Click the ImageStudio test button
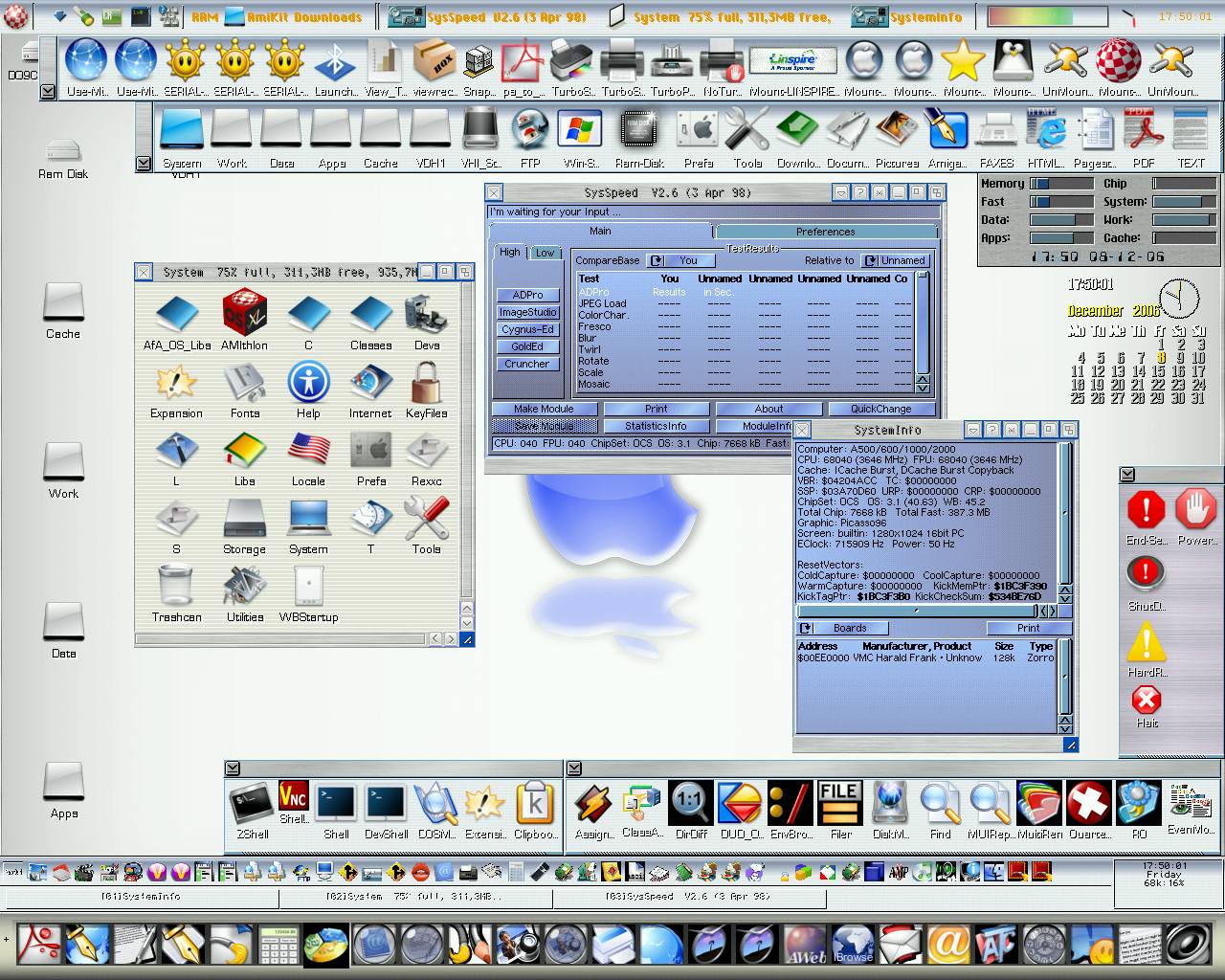The width and height of the screenshot is (1225, 980). click(527, 312)
